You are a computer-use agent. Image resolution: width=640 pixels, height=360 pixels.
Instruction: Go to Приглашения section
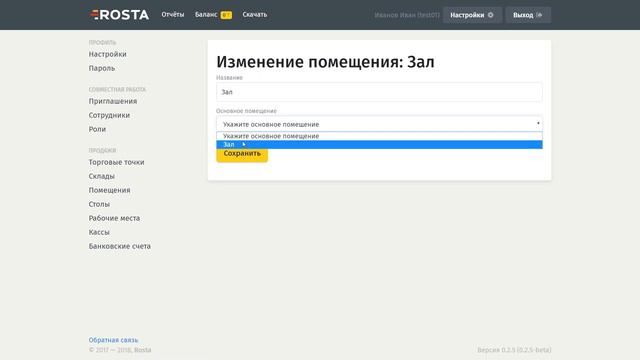[x=113, y=101]
